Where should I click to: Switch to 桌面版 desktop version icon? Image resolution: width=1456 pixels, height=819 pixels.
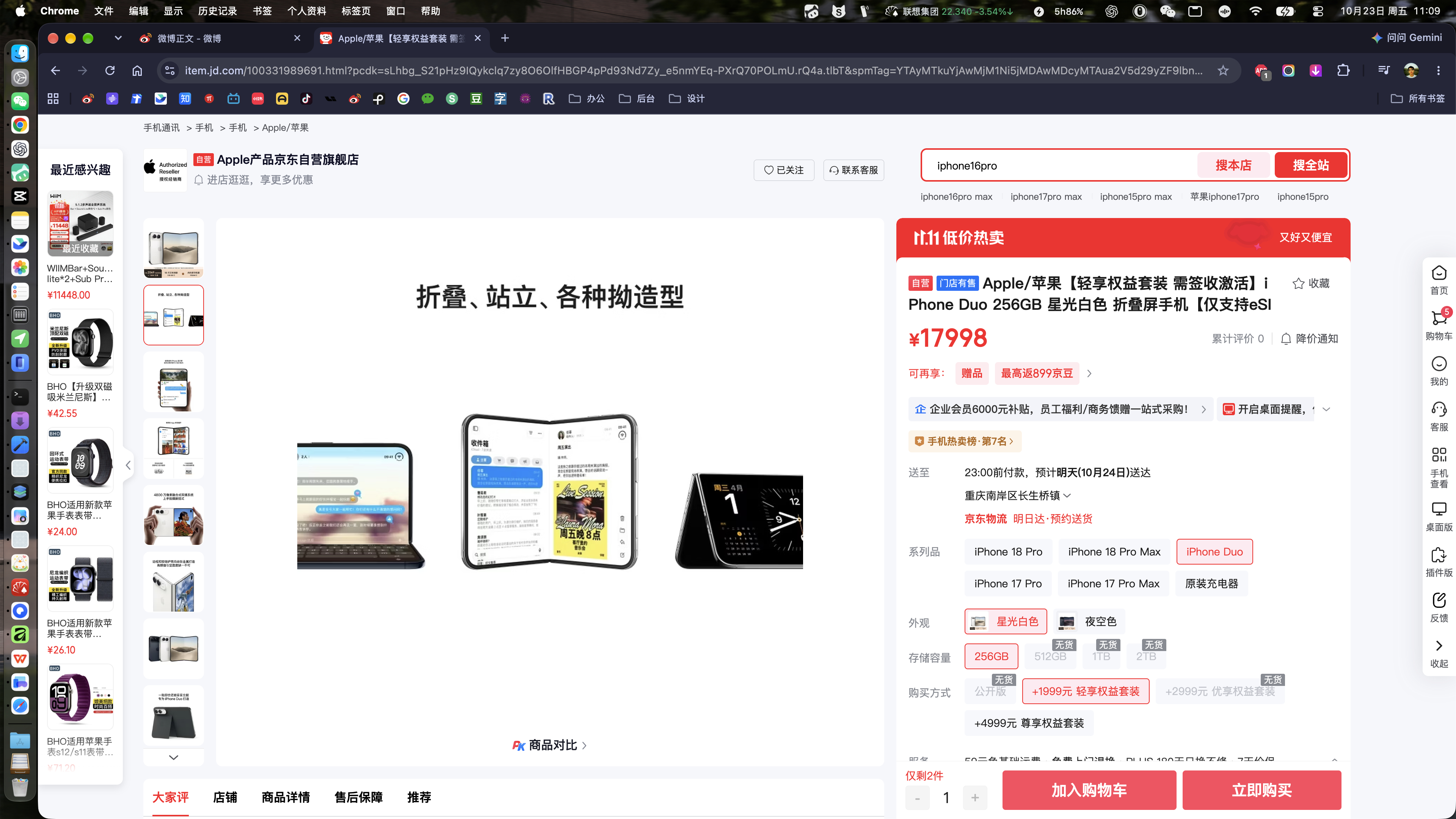1439,509
